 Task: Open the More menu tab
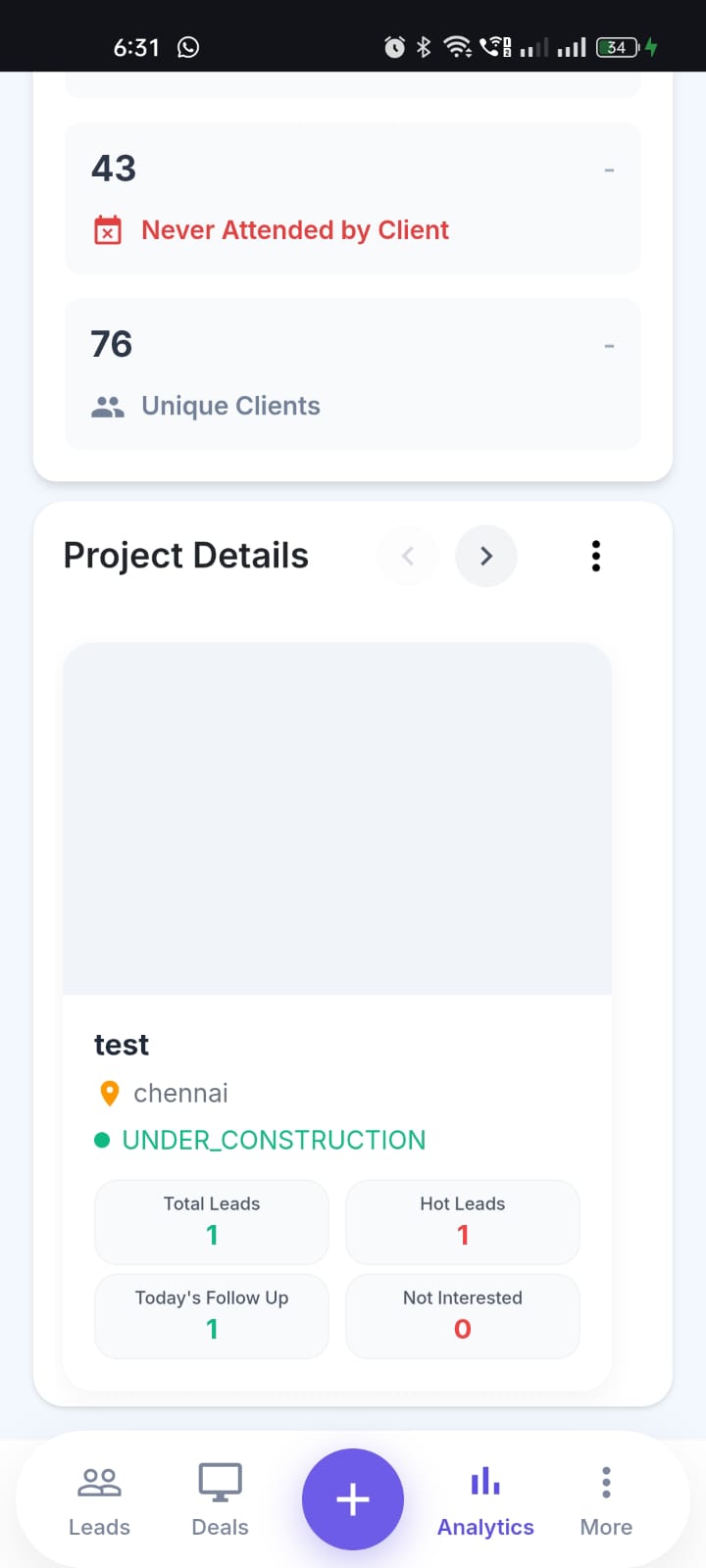[606, 1500]
